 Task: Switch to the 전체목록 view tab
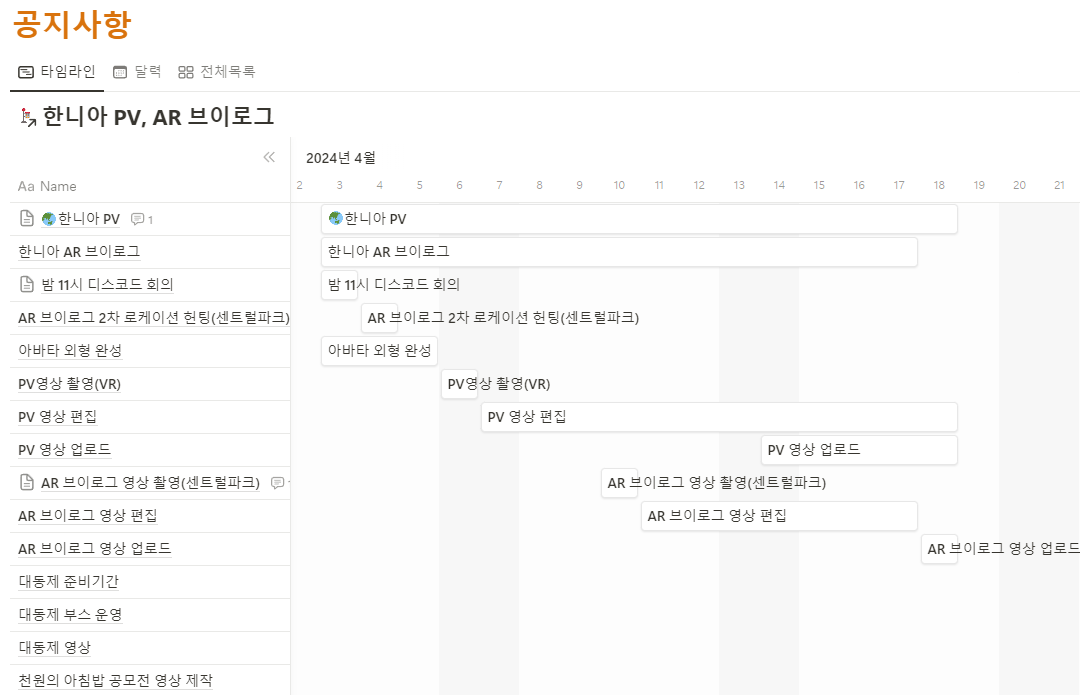227,72
